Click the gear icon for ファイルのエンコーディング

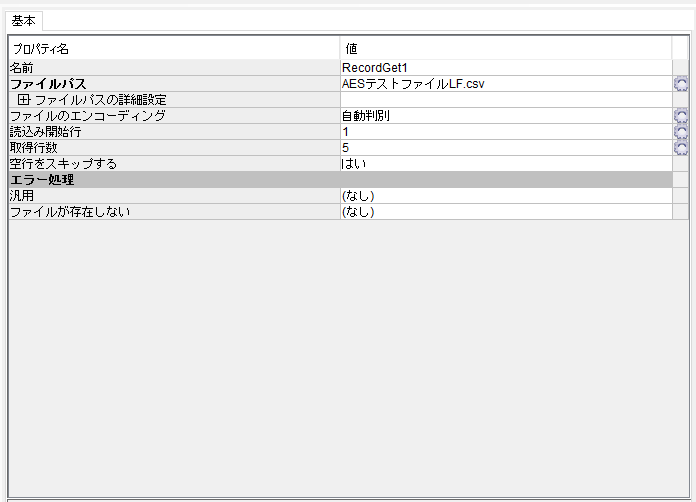click(x=681, y=116)
